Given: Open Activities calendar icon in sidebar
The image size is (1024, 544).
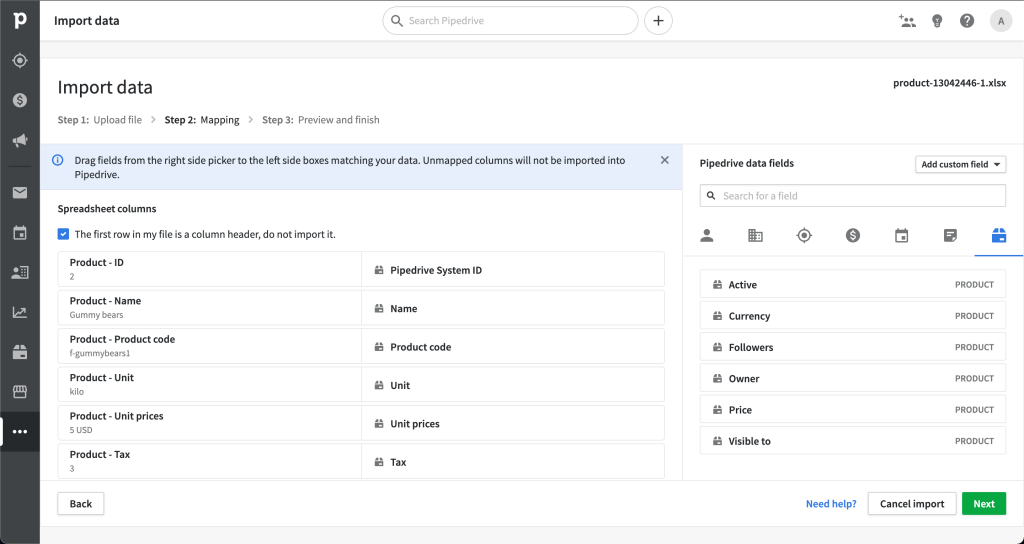Looking at the screenshot, I should pos(20,232).
